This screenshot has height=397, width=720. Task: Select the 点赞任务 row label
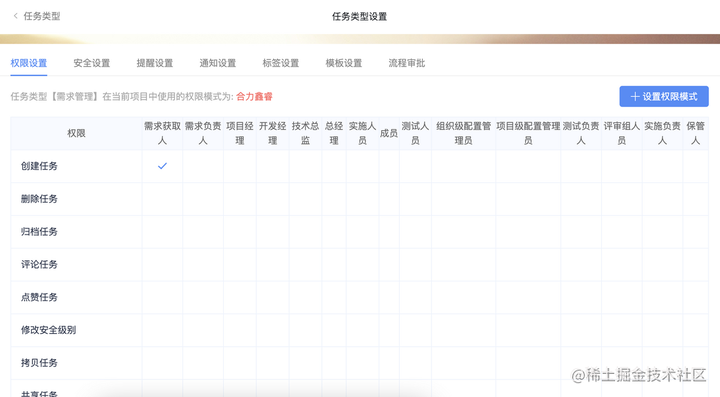(x=39, y=297)
